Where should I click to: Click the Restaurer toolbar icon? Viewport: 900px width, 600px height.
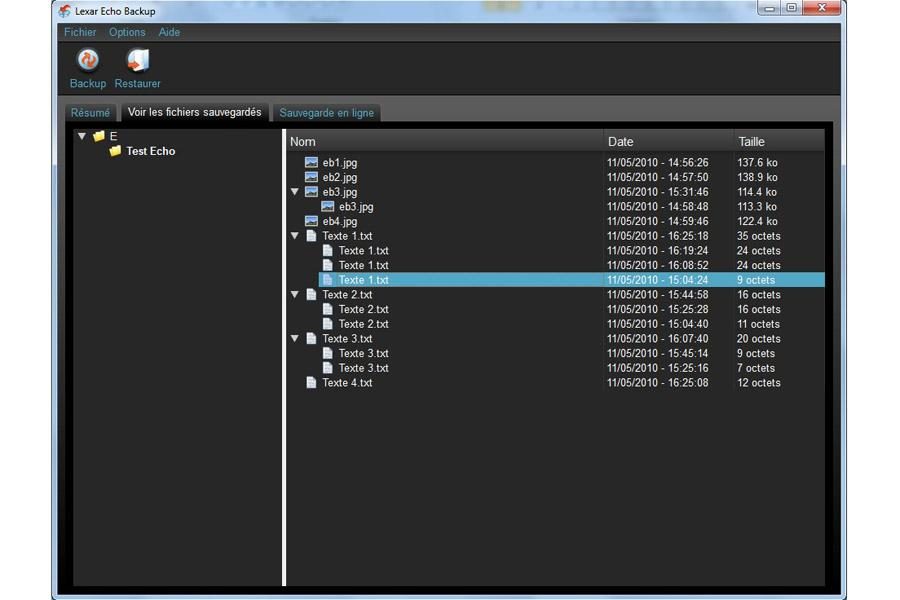[x=138, y=60]
